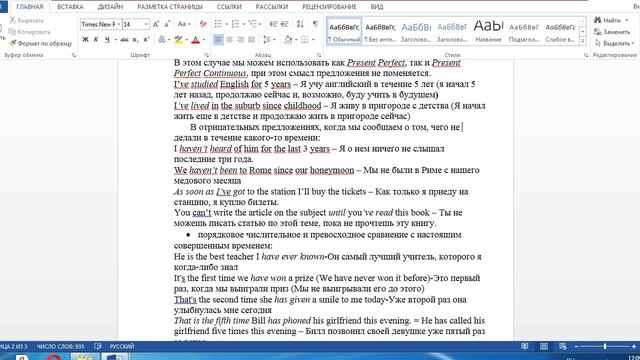Open font name dropdown Times New Roman
This screenshot has height=360, width=640.
tap(119, 24)
